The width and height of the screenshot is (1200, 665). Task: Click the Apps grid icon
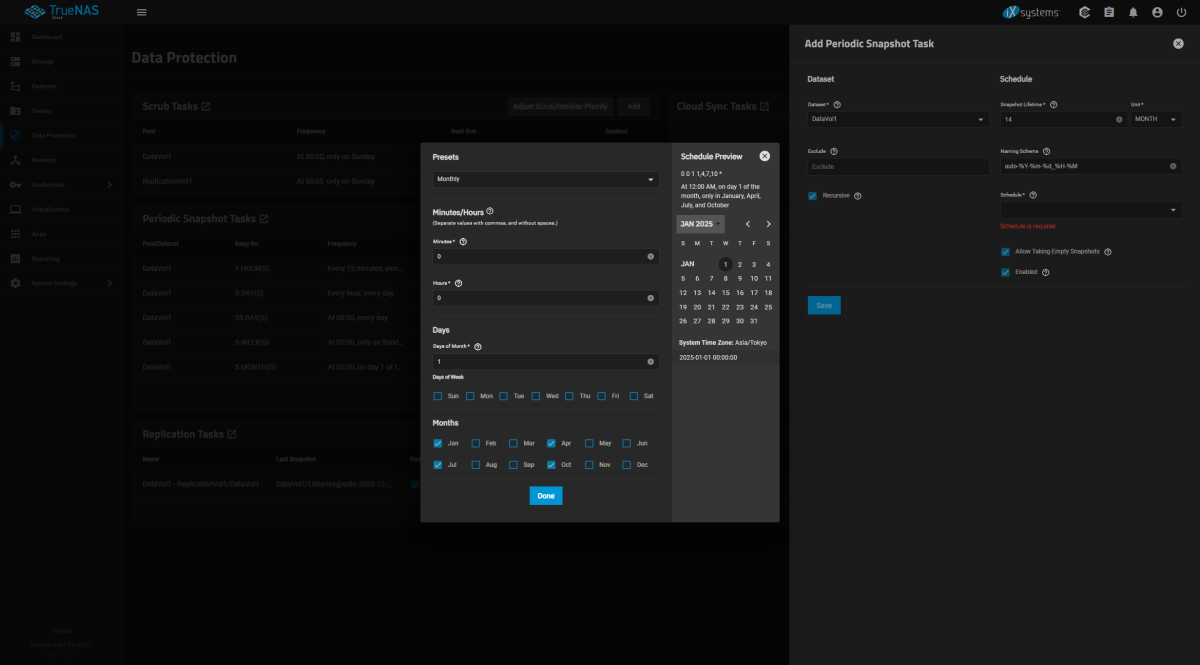click(16, 234)
